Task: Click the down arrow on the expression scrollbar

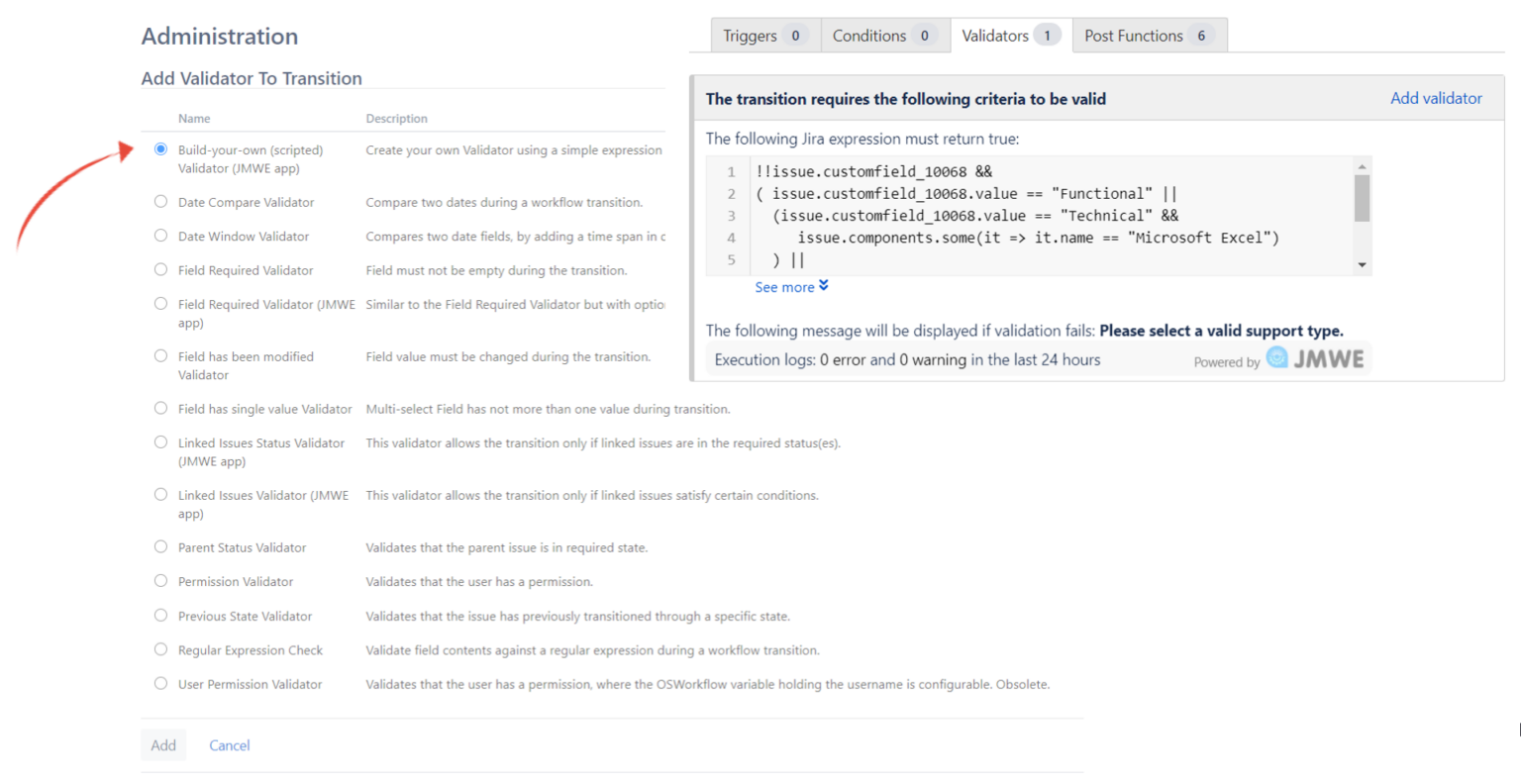Action: click(1365, 264)
